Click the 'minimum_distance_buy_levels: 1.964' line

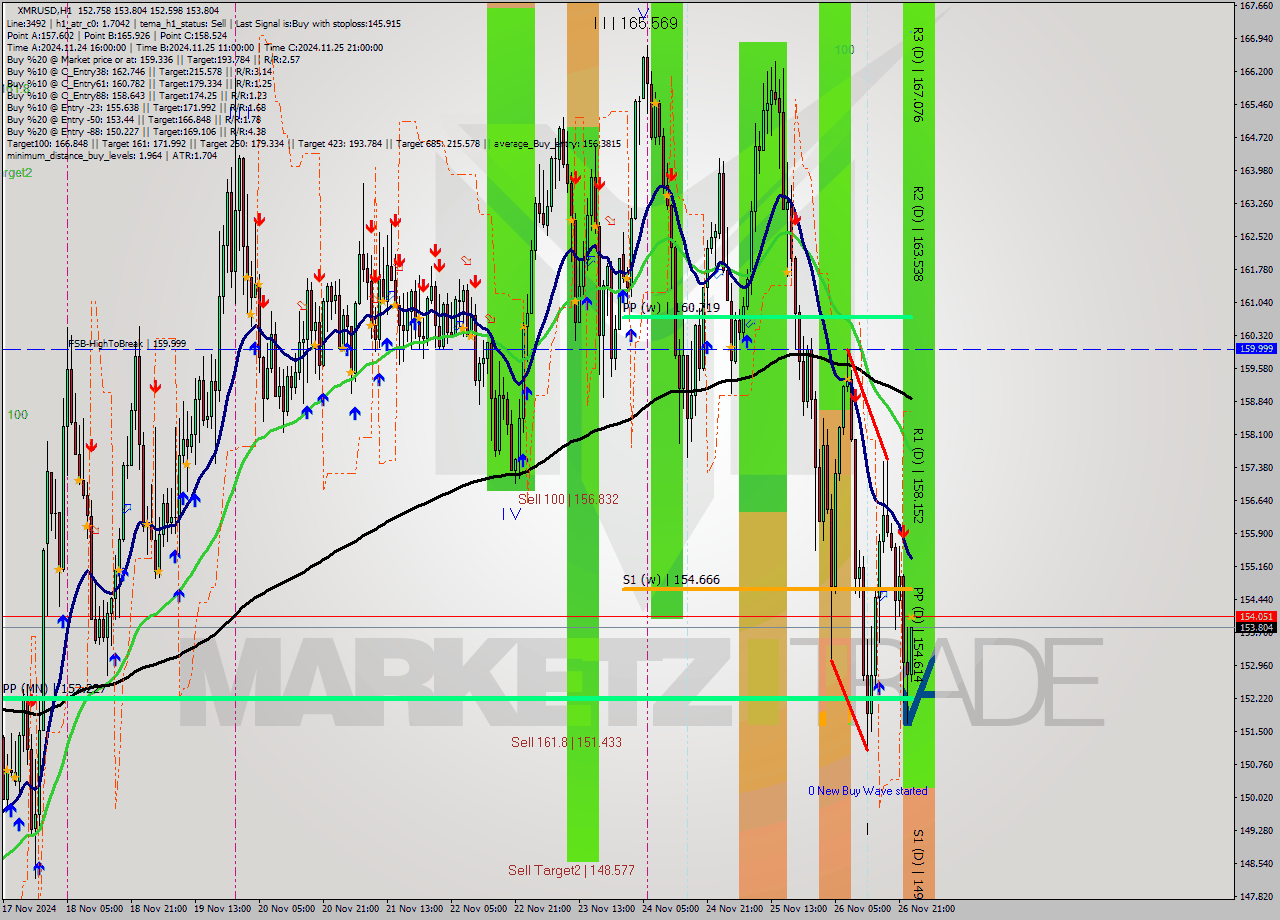(x=114, y=156)
